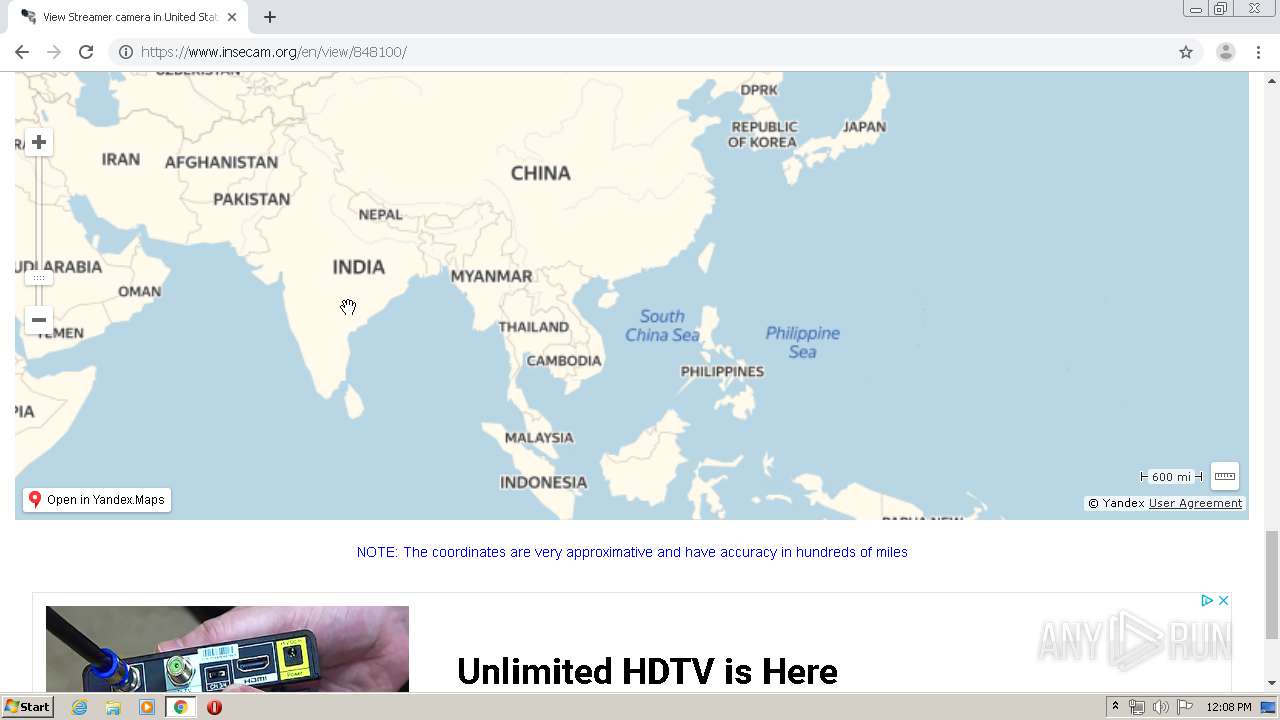Click the MYANMAR label on the map
This screenshot has height=720, width=1280.
point(491,276)
